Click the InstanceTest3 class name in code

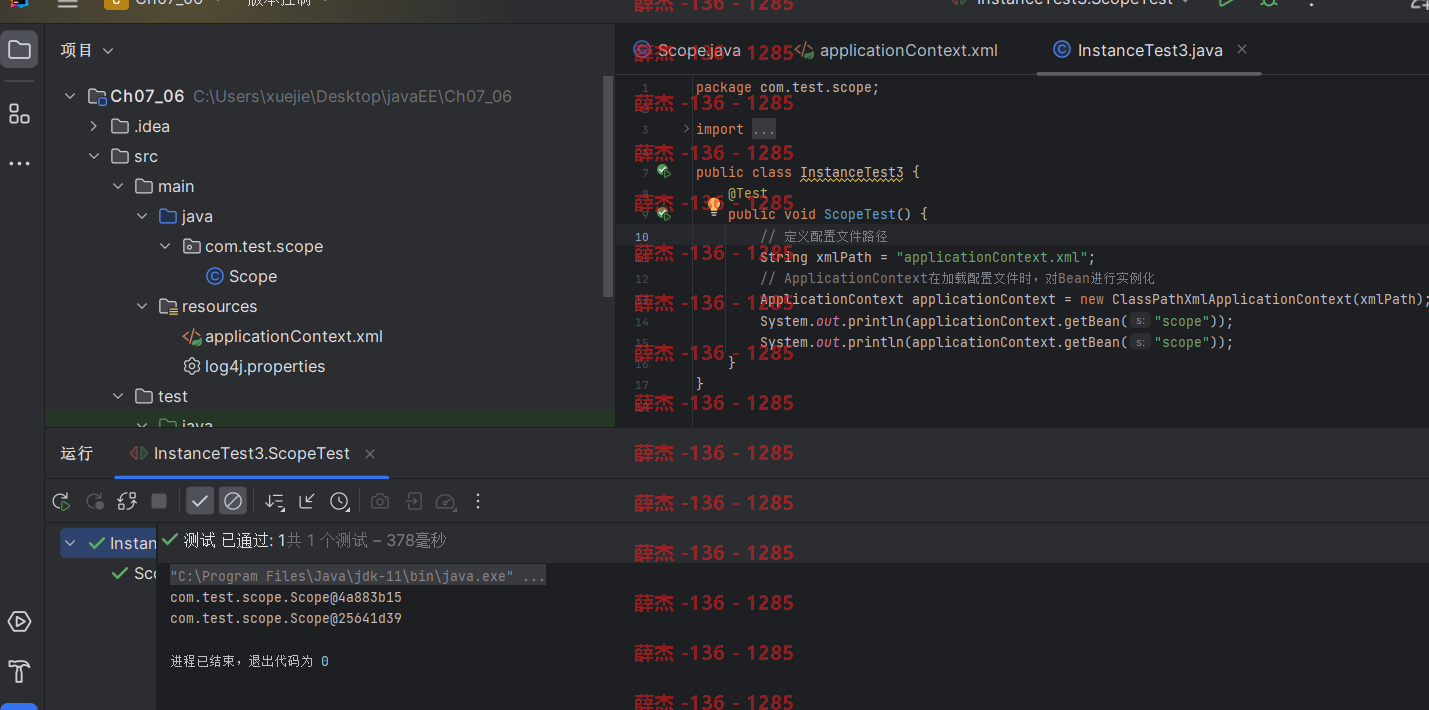(852, 173)
